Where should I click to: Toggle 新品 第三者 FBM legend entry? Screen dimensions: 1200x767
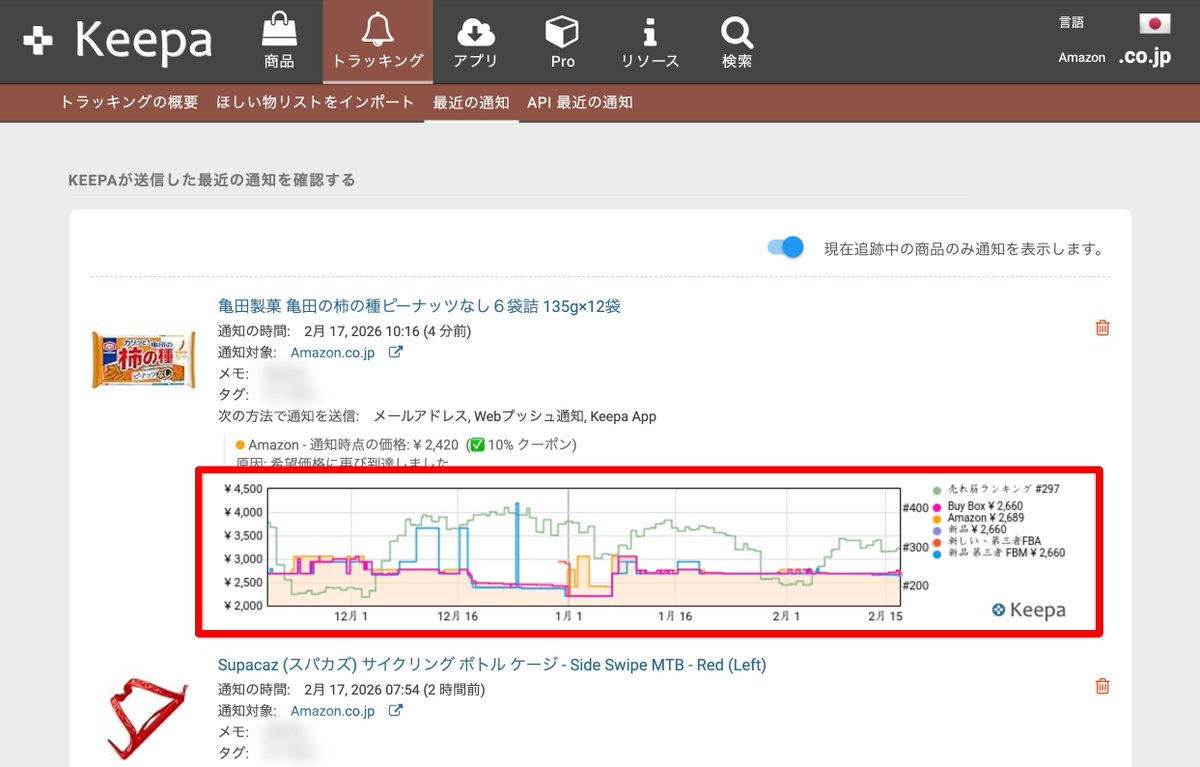(997, 552)
